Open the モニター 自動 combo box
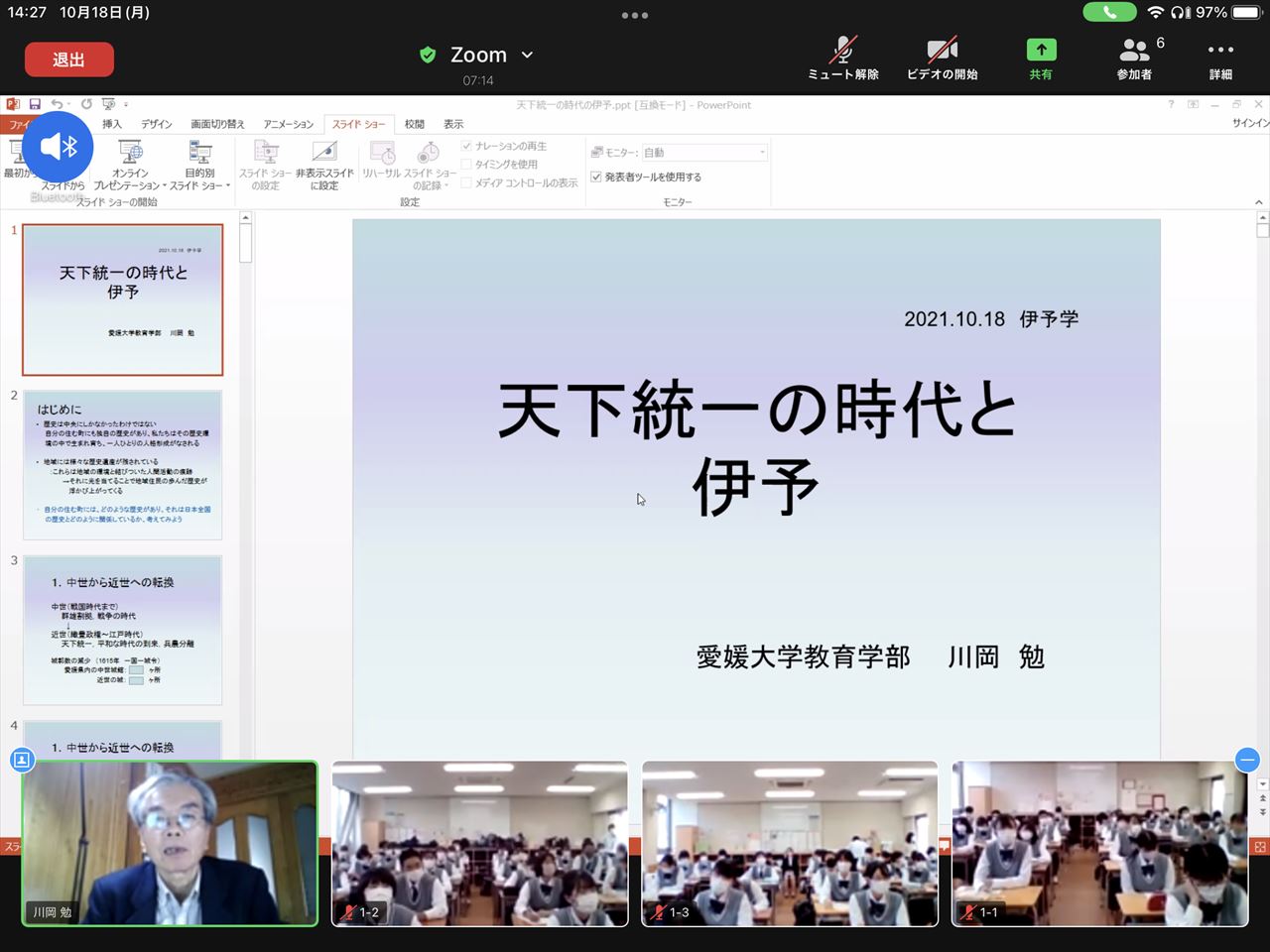The image size is (1270, 952). pos(704,153)
